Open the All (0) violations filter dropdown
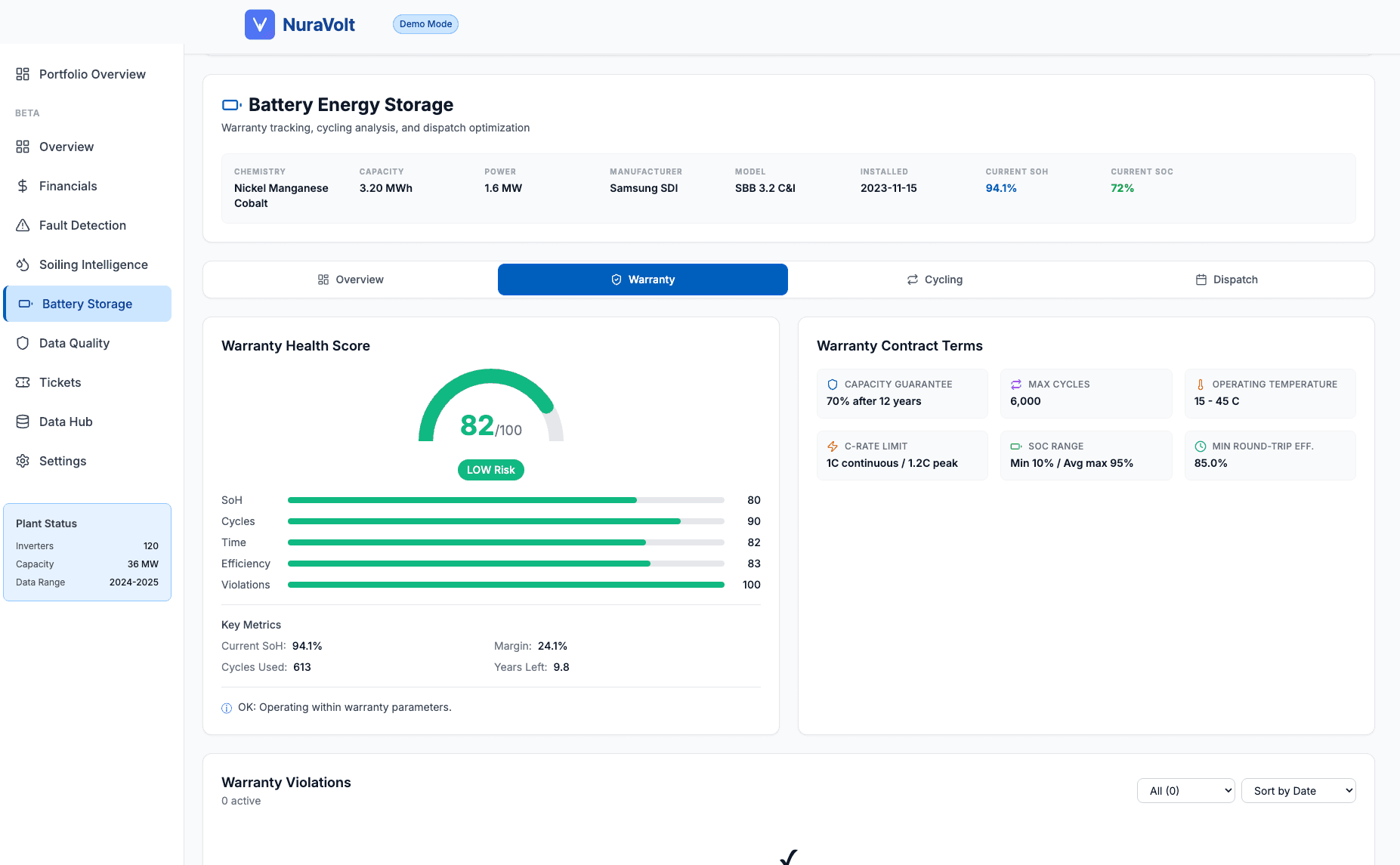This screenshot has width=1400, height=865. pos(1186,791)
